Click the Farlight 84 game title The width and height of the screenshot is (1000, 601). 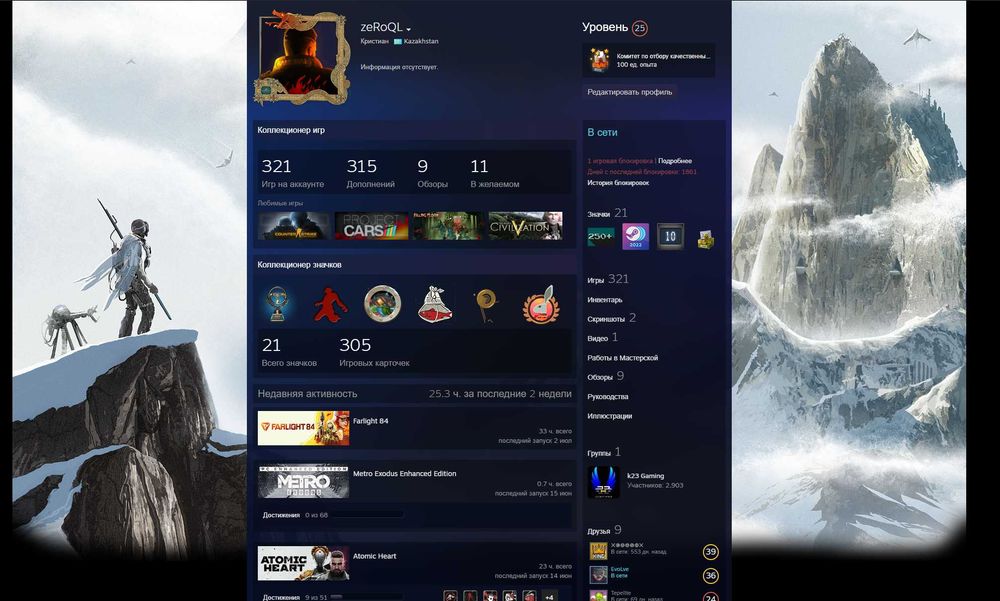click(x=371, y=421)
